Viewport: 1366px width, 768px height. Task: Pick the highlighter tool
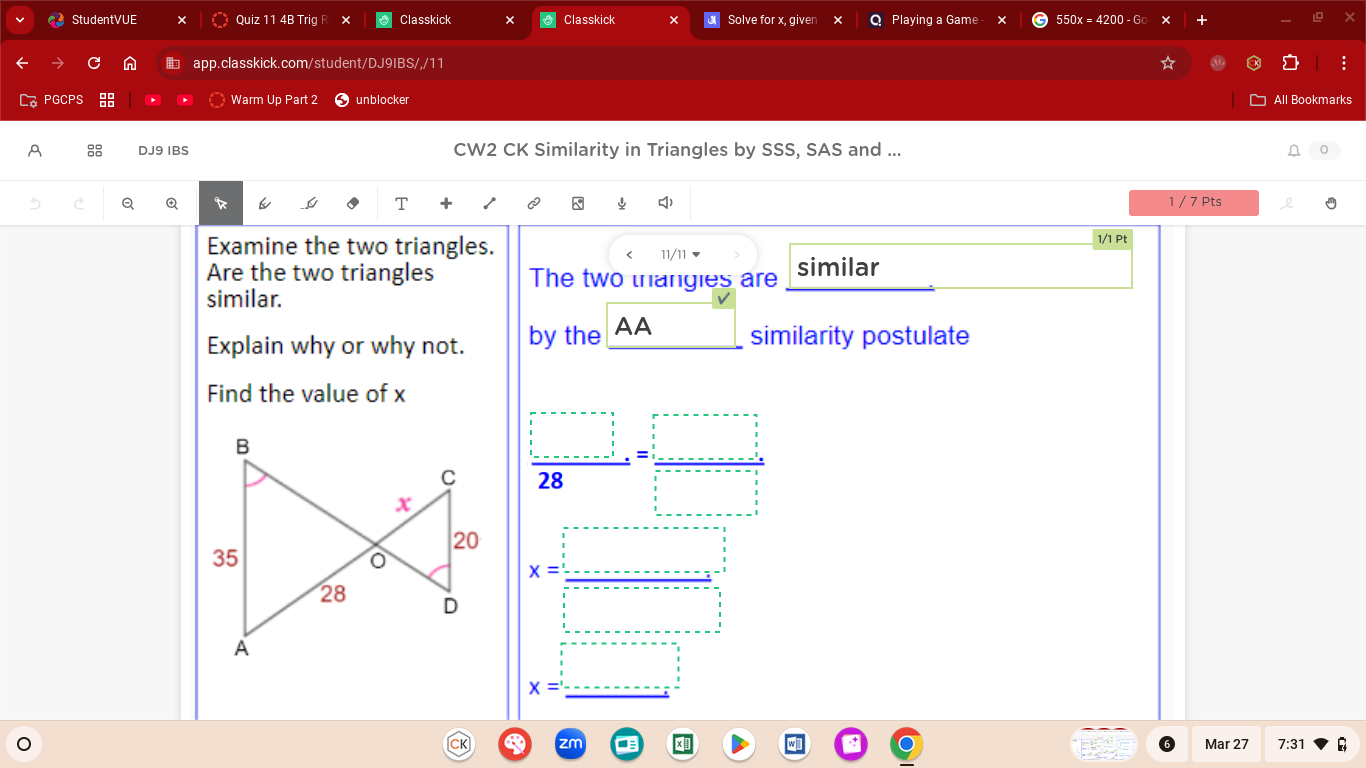point(309,203)
